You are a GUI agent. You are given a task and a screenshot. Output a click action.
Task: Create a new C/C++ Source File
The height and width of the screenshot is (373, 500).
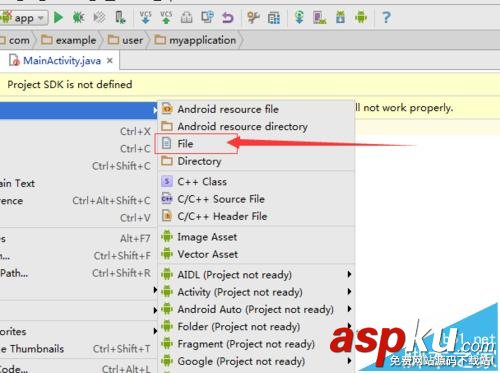point(256,199)
